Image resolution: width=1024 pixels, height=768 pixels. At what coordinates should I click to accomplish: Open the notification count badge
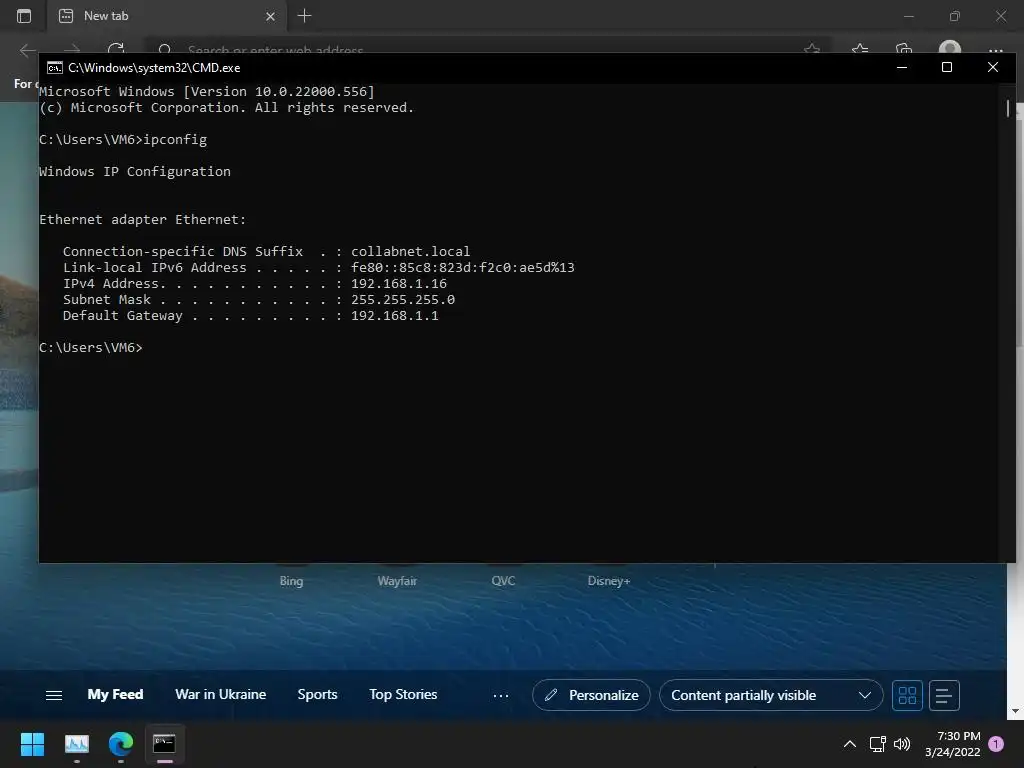(x=996, y=744)
